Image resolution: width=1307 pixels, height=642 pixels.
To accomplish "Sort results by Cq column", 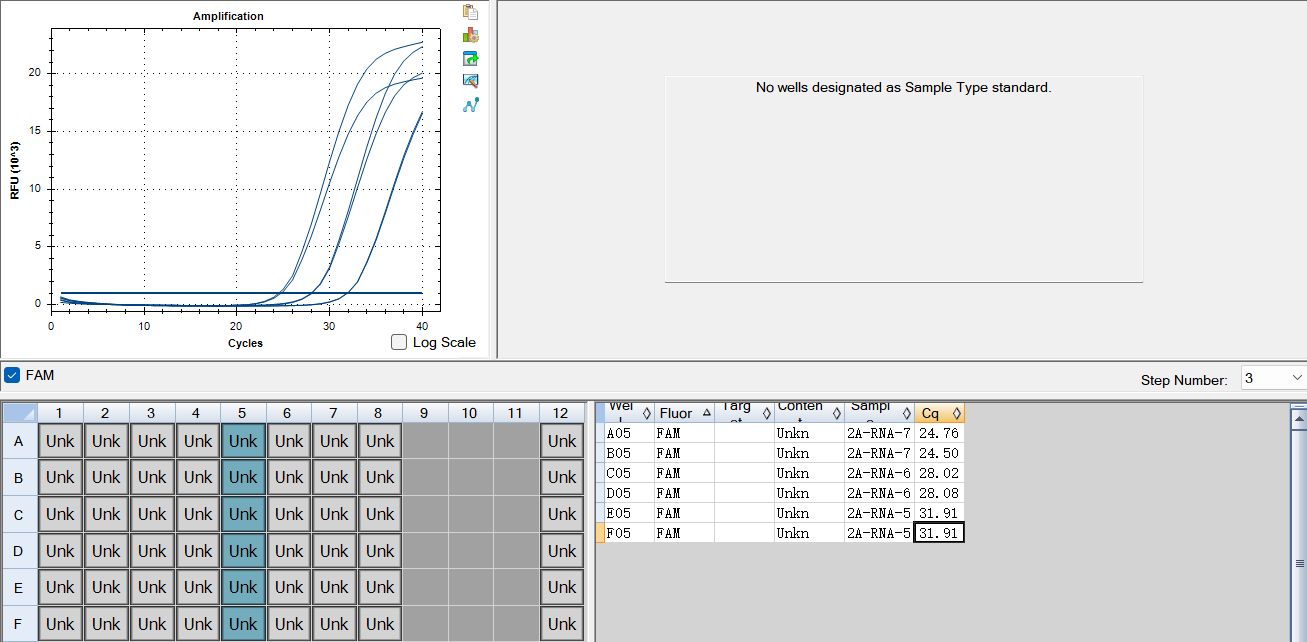I will [x=940, y=413].
